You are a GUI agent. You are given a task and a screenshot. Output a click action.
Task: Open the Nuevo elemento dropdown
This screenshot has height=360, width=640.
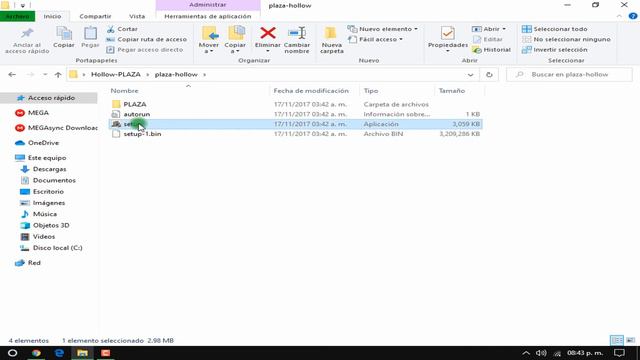pos(382,29)
